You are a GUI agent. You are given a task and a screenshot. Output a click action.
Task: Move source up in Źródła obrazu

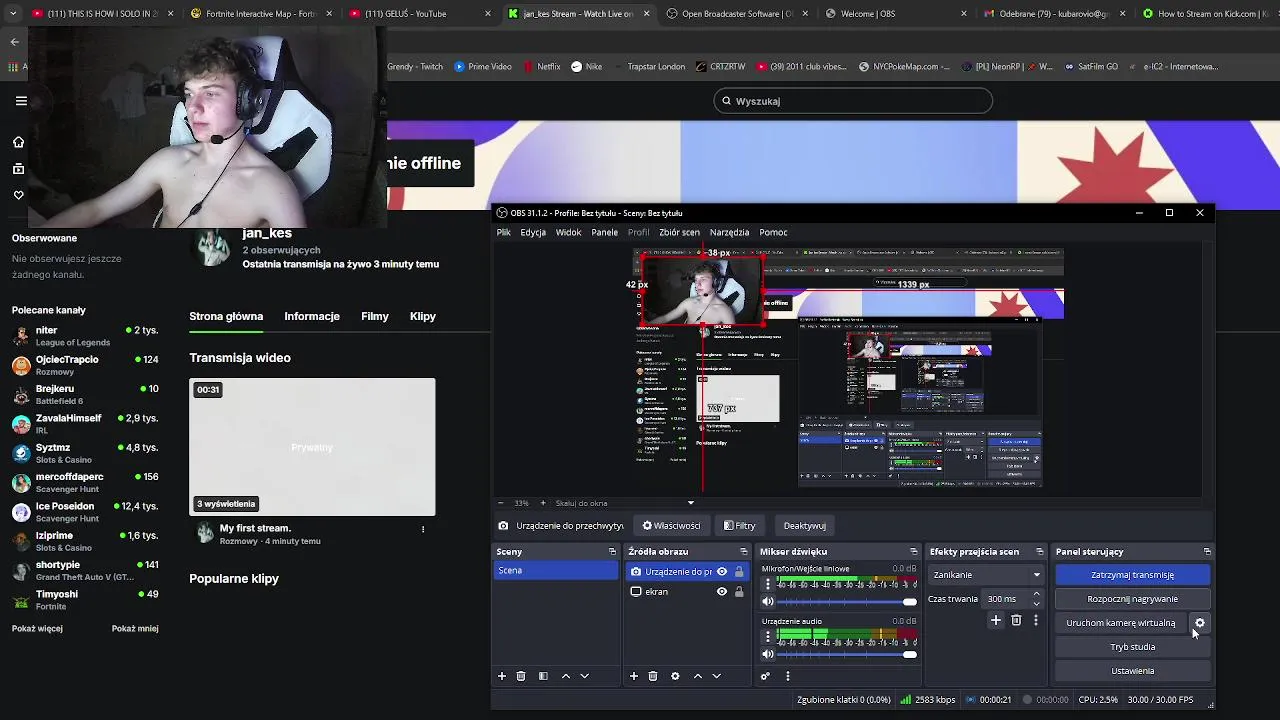coord(698,676)
